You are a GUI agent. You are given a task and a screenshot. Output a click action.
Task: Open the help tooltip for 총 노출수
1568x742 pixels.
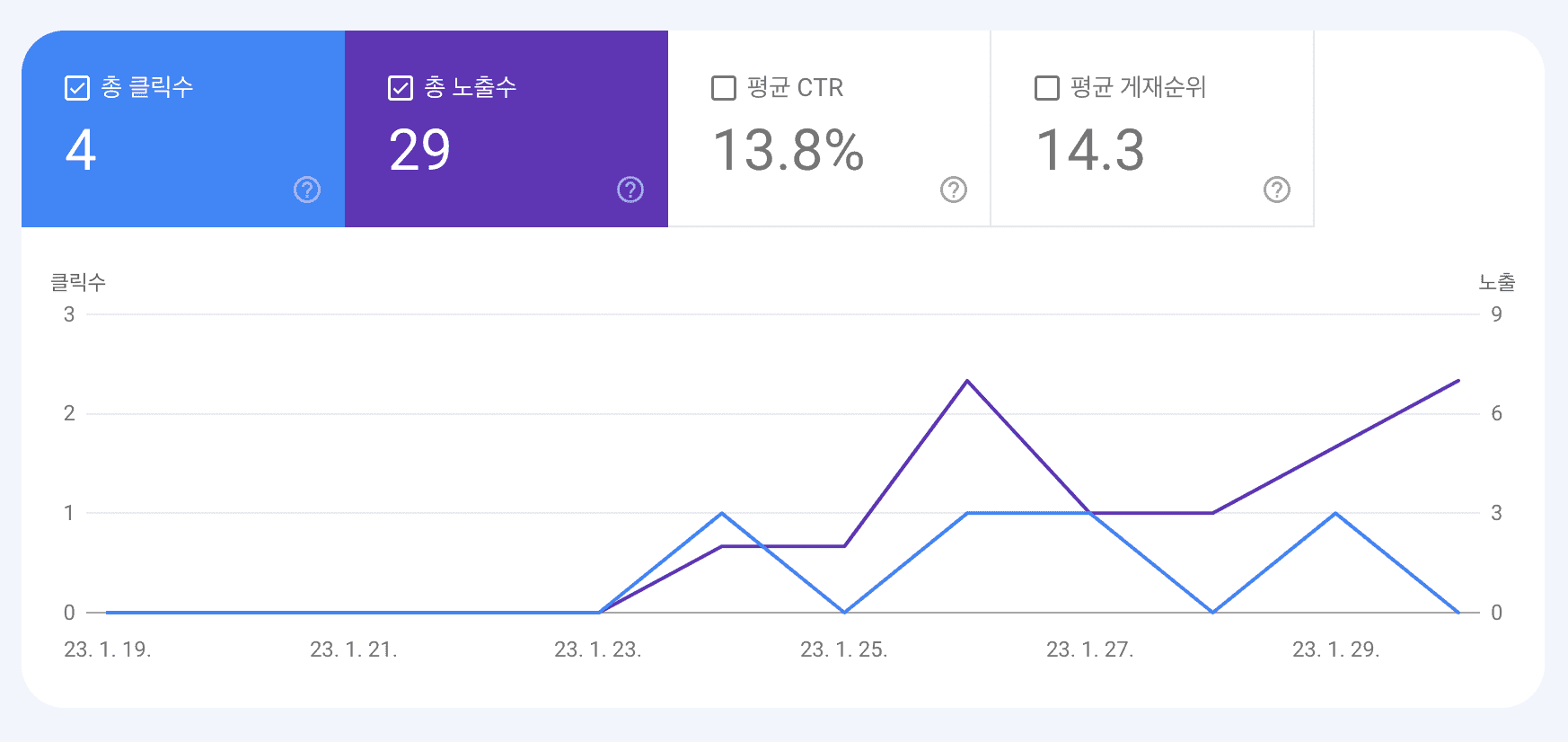(630, 190)
